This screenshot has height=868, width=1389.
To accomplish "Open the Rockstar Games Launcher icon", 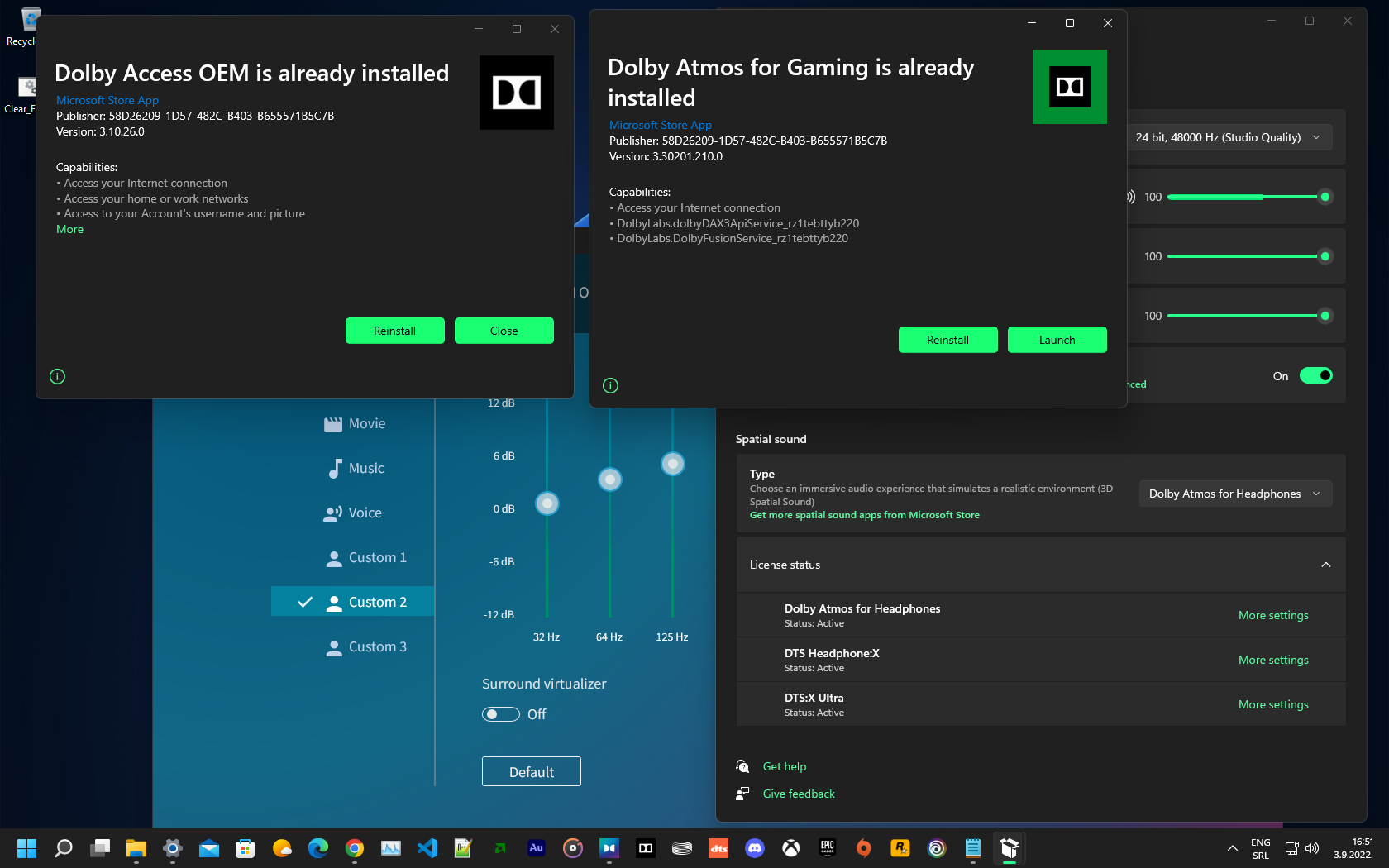I will coord(900,848).
